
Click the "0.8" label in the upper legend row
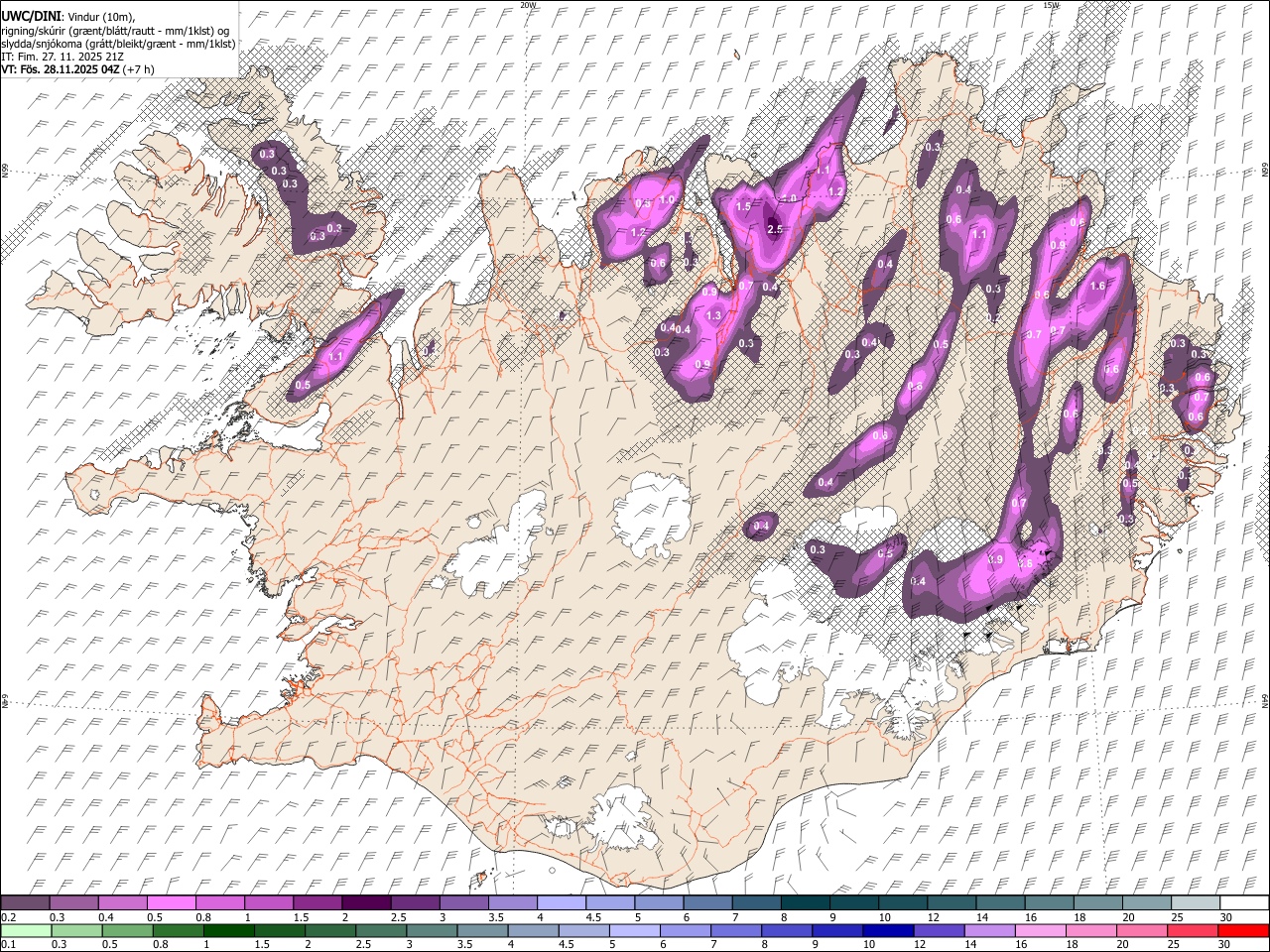202,917
